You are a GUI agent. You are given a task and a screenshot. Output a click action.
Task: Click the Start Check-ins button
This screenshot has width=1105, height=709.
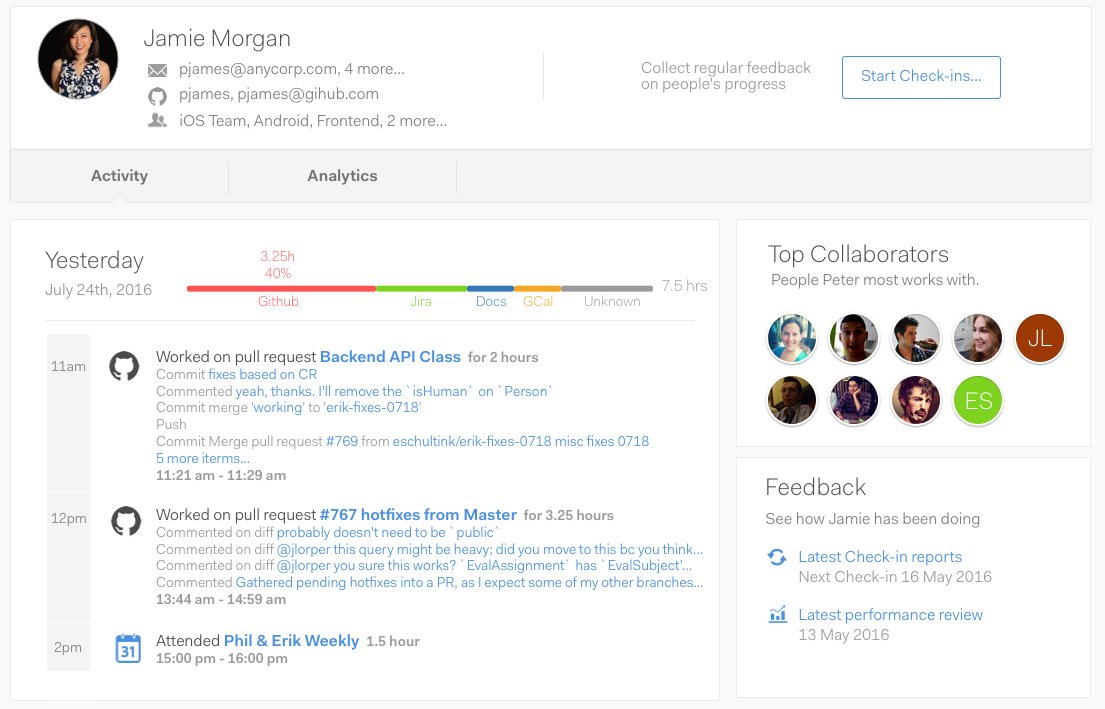[921, 77]
